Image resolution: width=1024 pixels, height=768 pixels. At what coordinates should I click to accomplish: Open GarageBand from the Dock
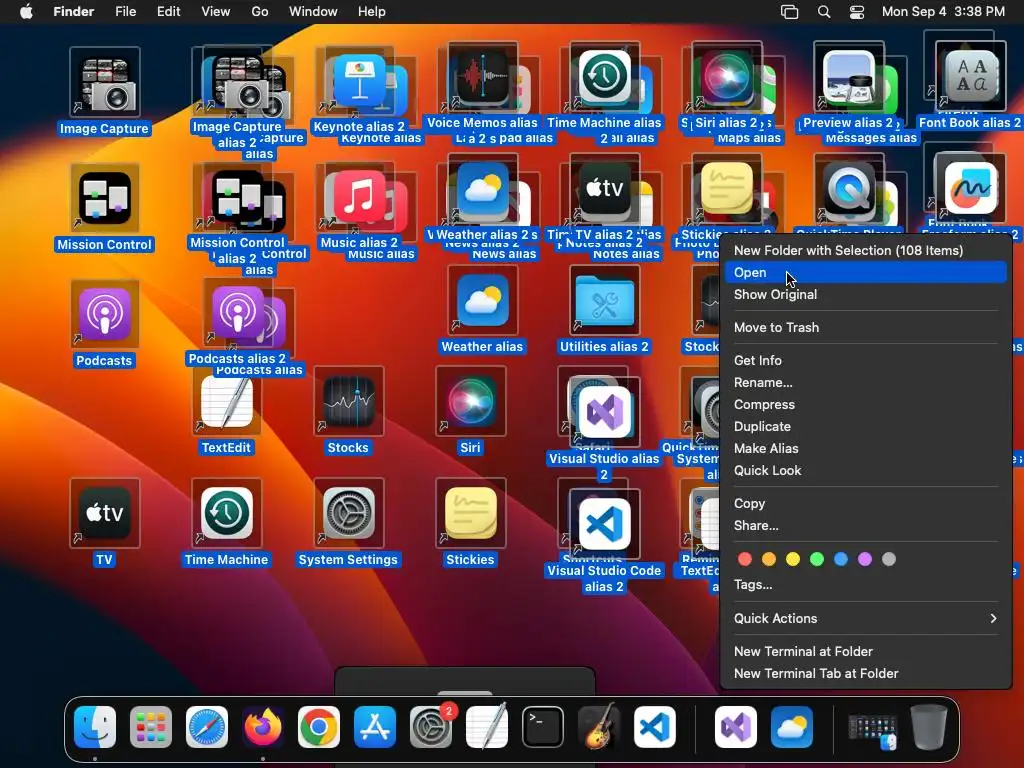pyautogui.click(x=598, y=727)
